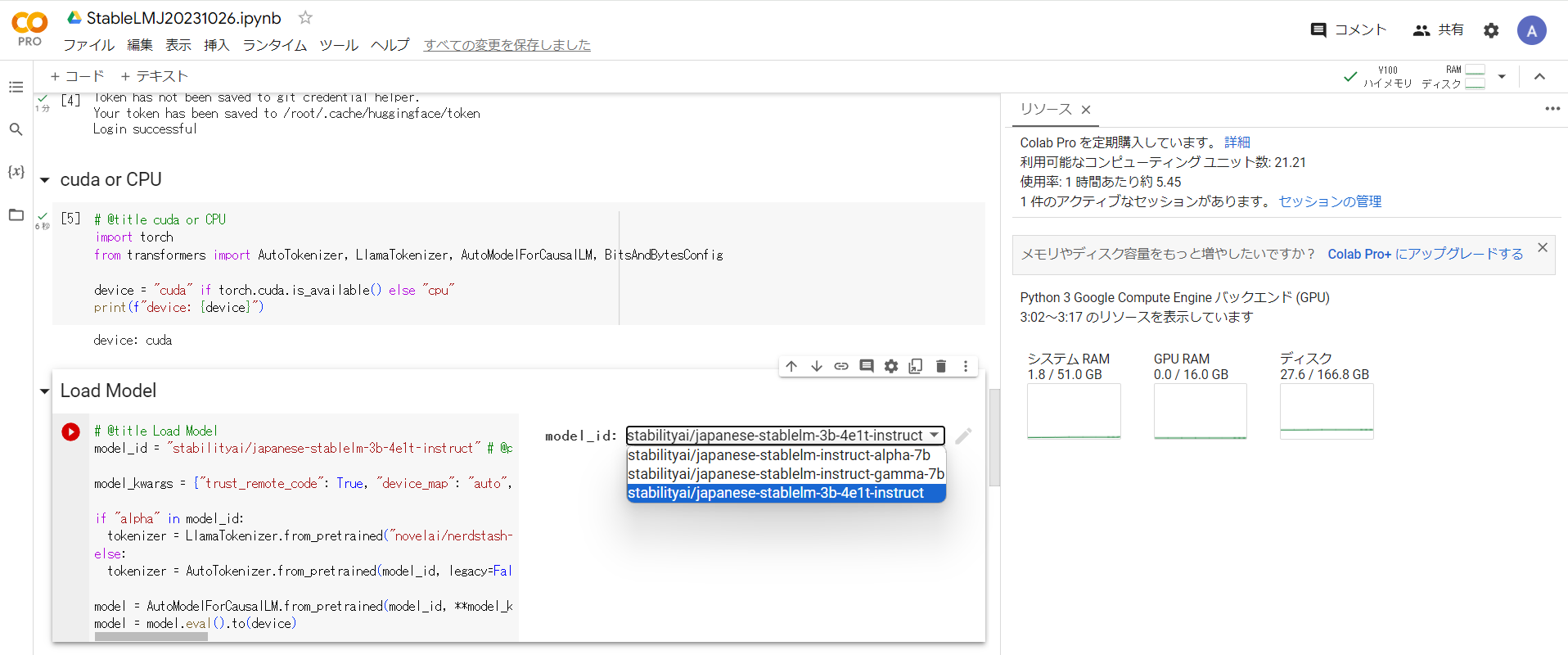Open セッションの管理 session management link
This screenshot has height=655, width=1568.
pos(1330,201)
